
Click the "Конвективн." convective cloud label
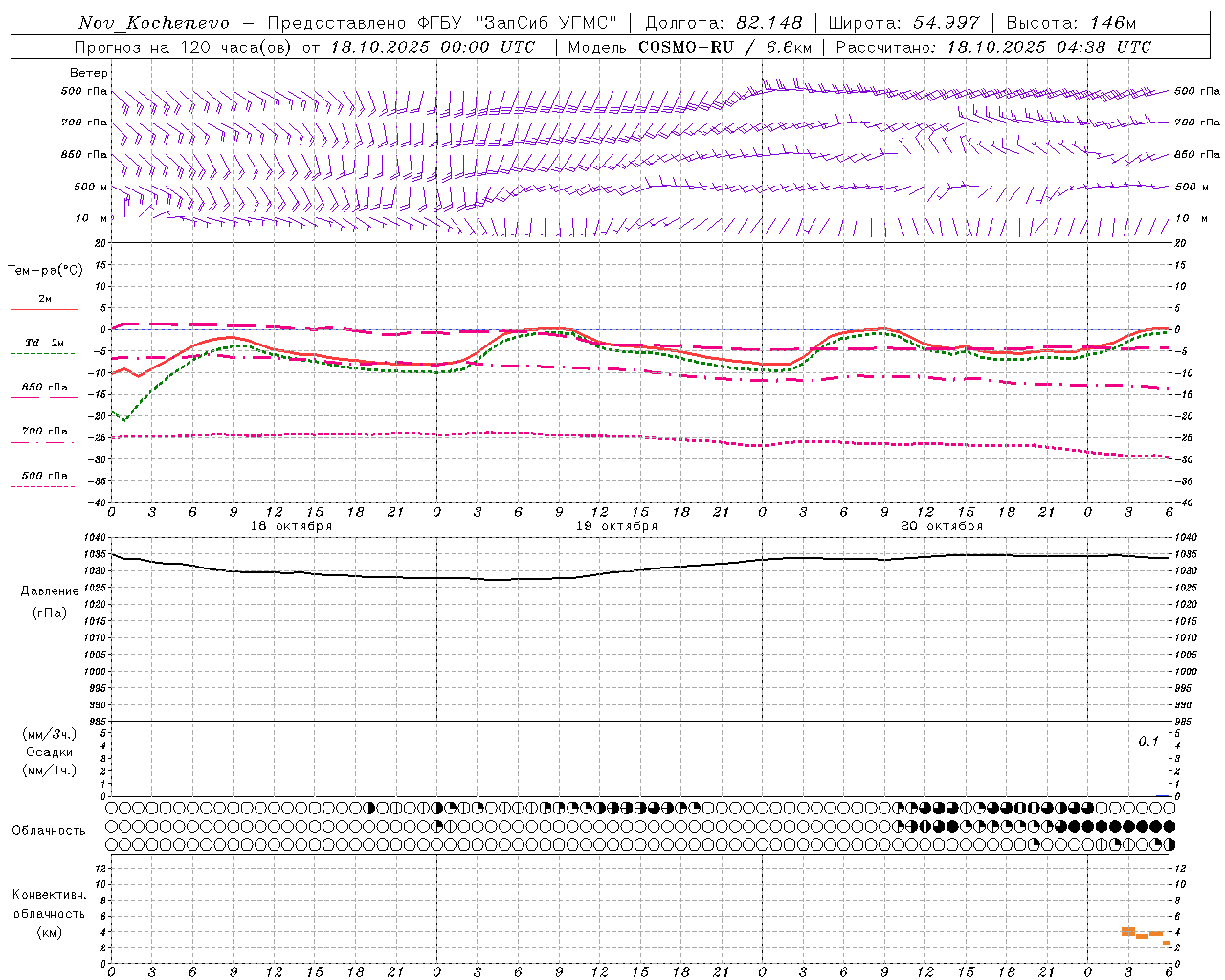click(x=49, y=895)
